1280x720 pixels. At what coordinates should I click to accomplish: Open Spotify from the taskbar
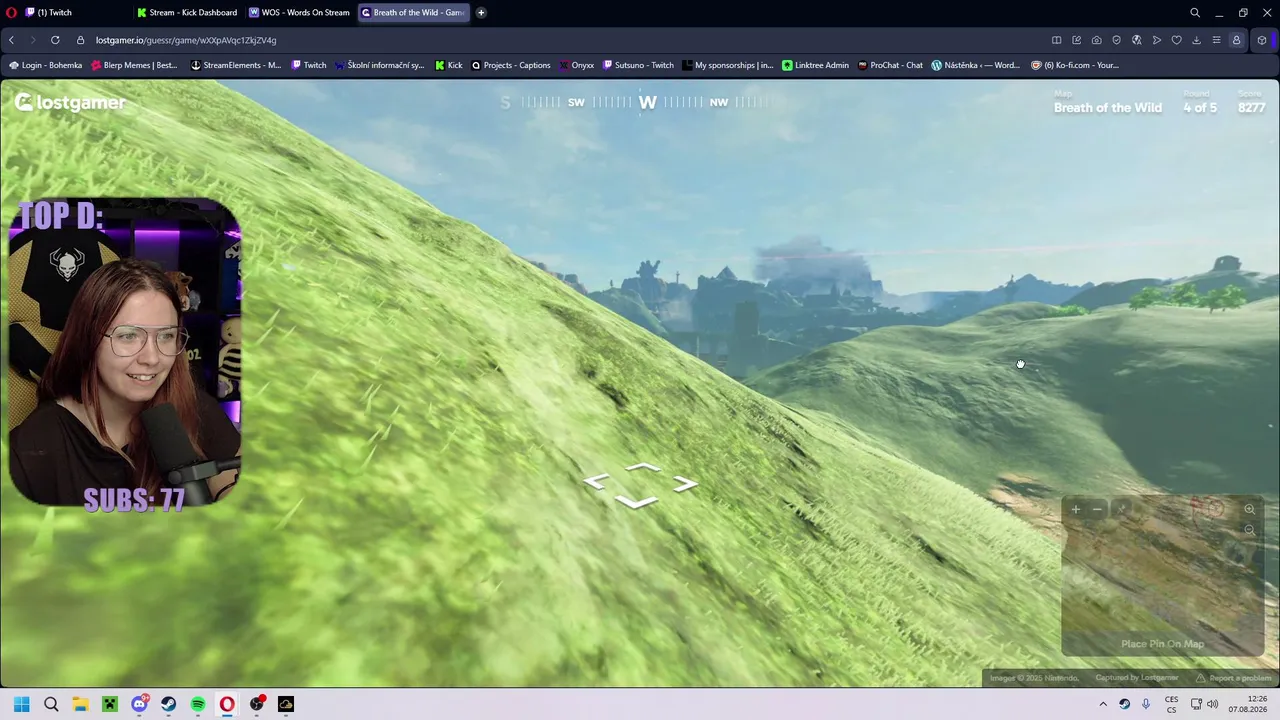(198, 704)
